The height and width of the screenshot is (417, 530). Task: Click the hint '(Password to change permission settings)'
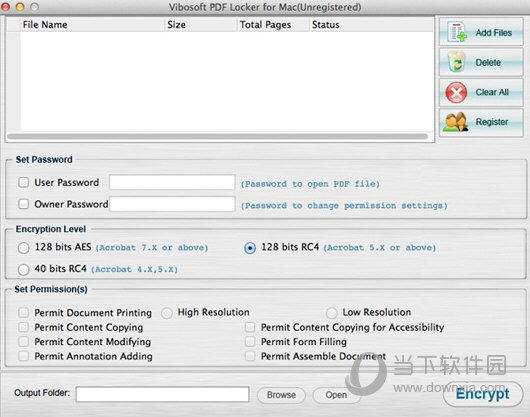point(344,205)
